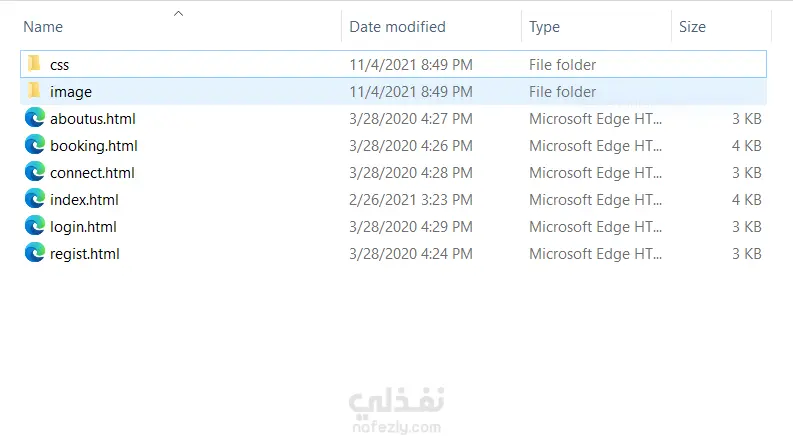The image size is (793, 436).
Task: Click the Edge icon beside booking.html
Action: coord(35,145)
